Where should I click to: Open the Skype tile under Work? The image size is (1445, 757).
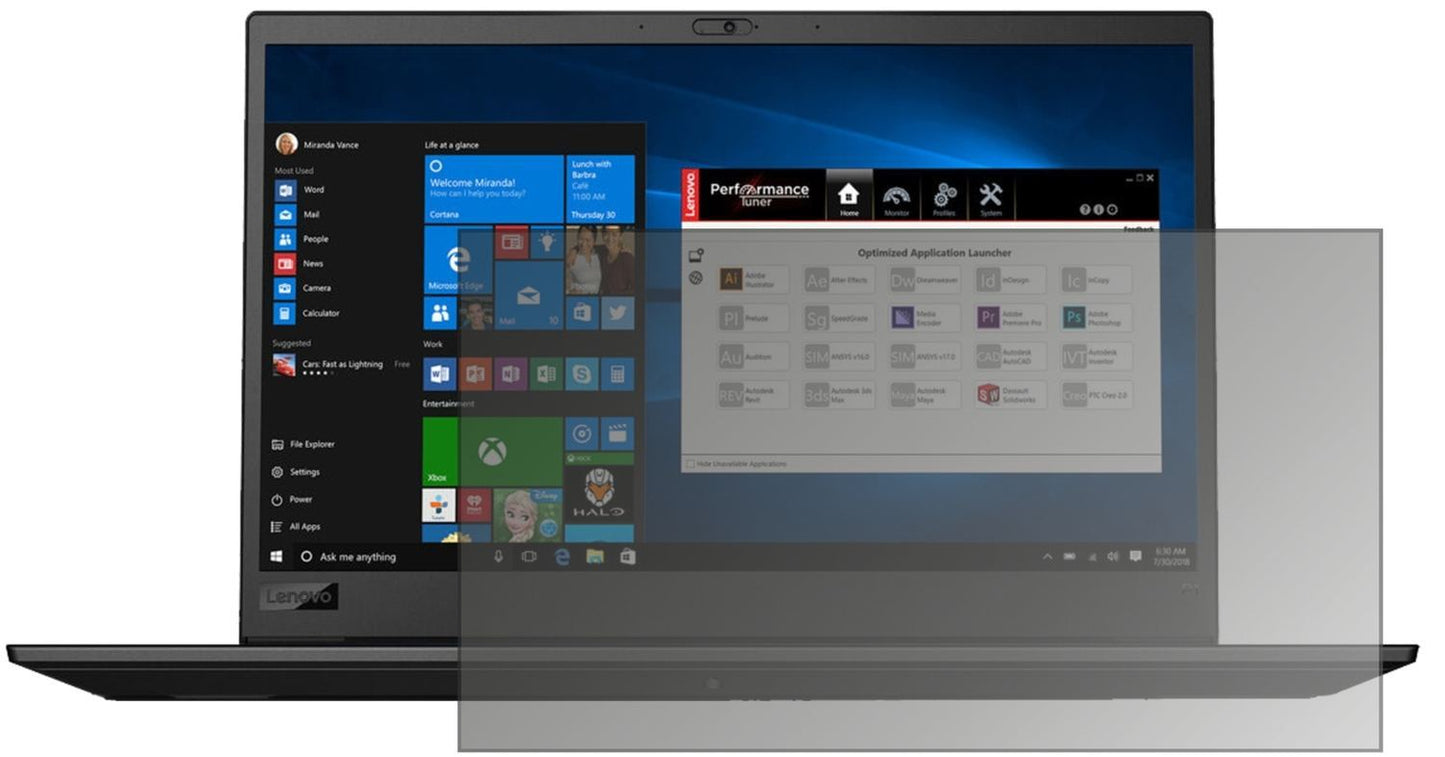[581, 374]
